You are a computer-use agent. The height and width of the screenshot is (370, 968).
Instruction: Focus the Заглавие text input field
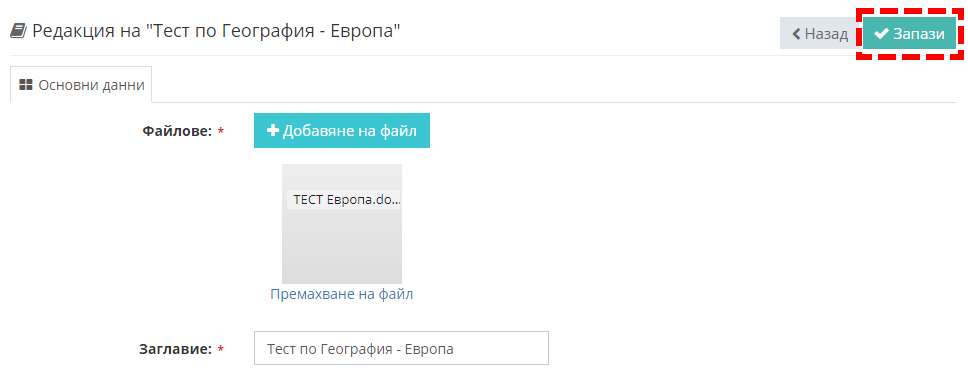tap(401, 348)
